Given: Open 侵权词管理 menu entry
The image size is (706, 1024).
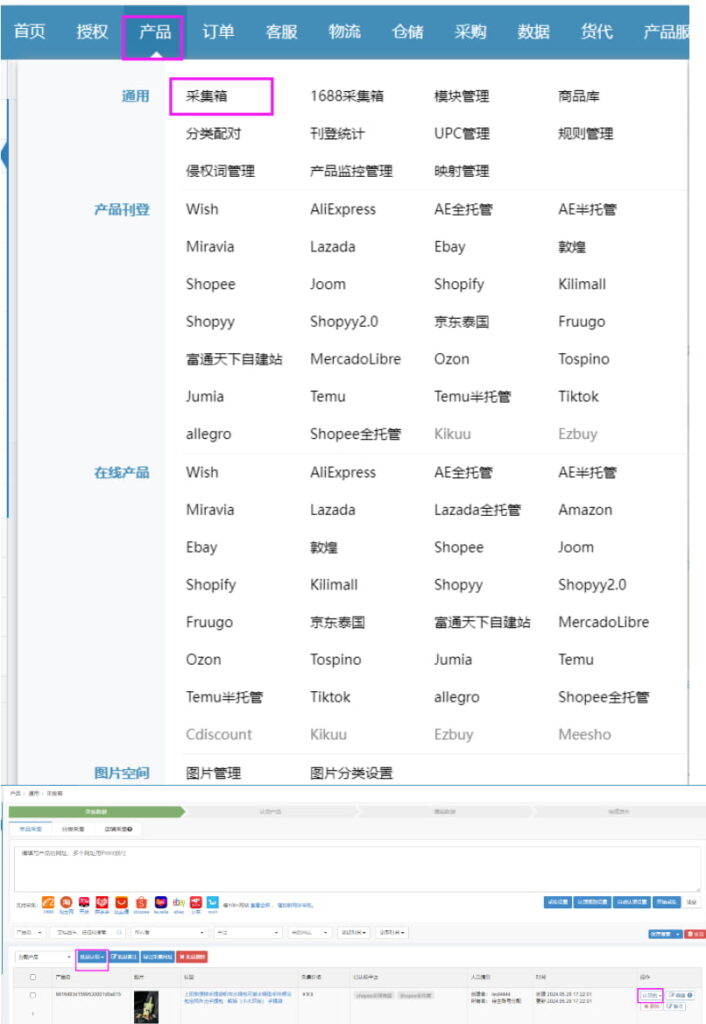Looking at the screenshot, I should (220, 171).
